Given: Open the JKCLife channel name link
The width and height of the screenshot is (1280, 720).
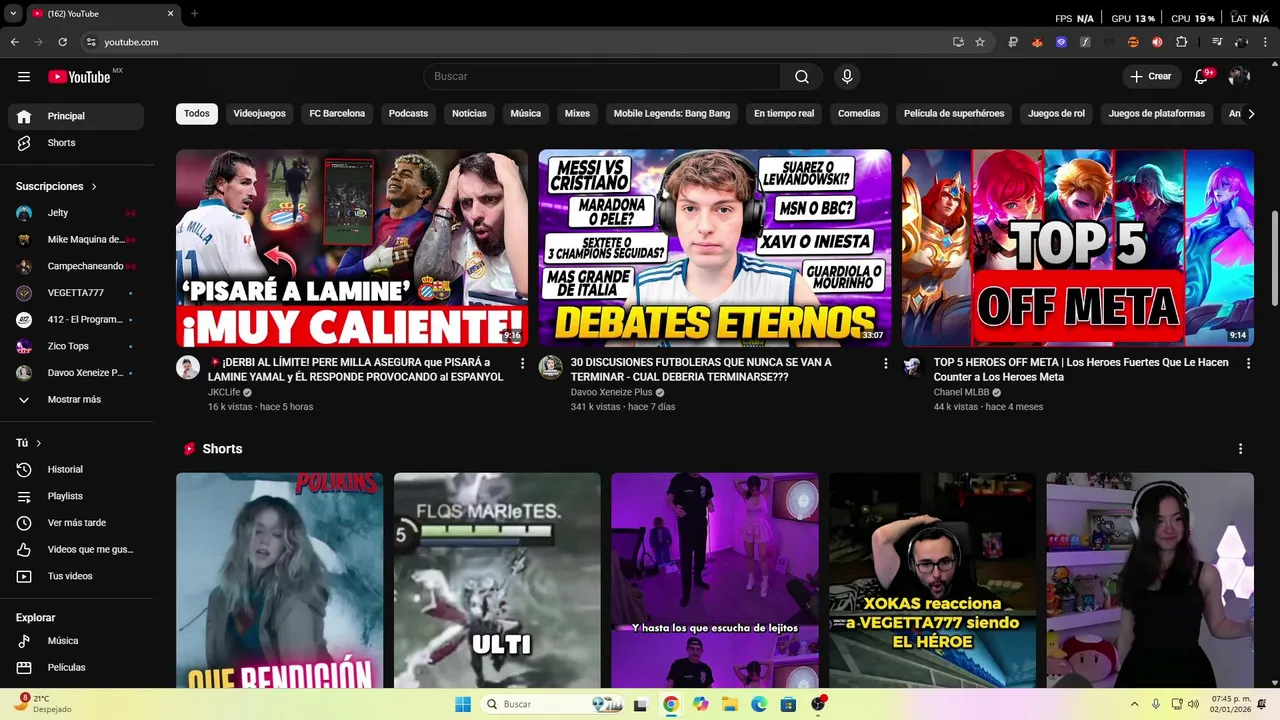Looking at the screenshot, I should tap(224, 393).
